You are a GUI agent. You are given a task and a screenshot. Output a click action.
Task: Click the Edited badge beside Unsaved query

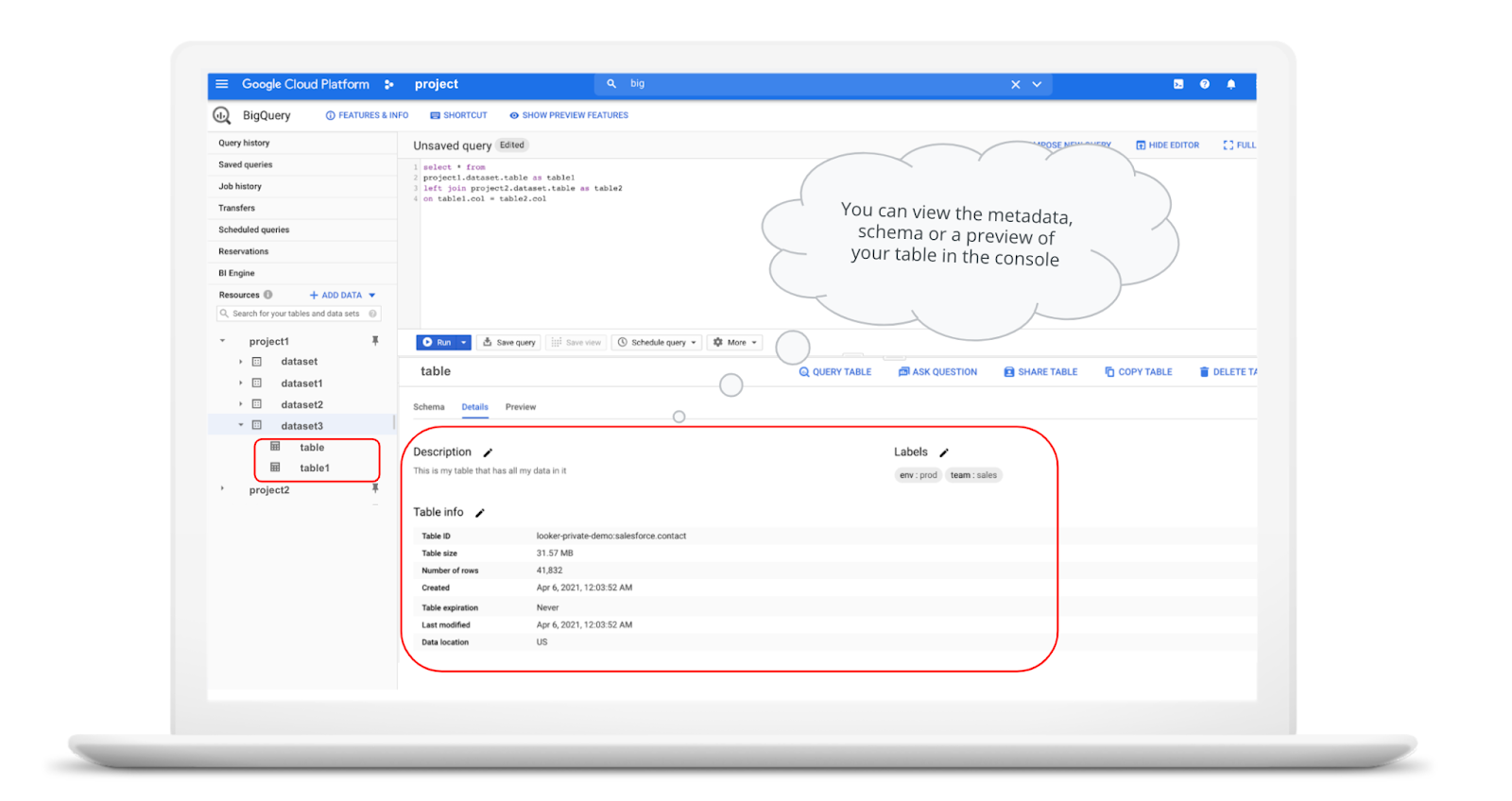512,145
